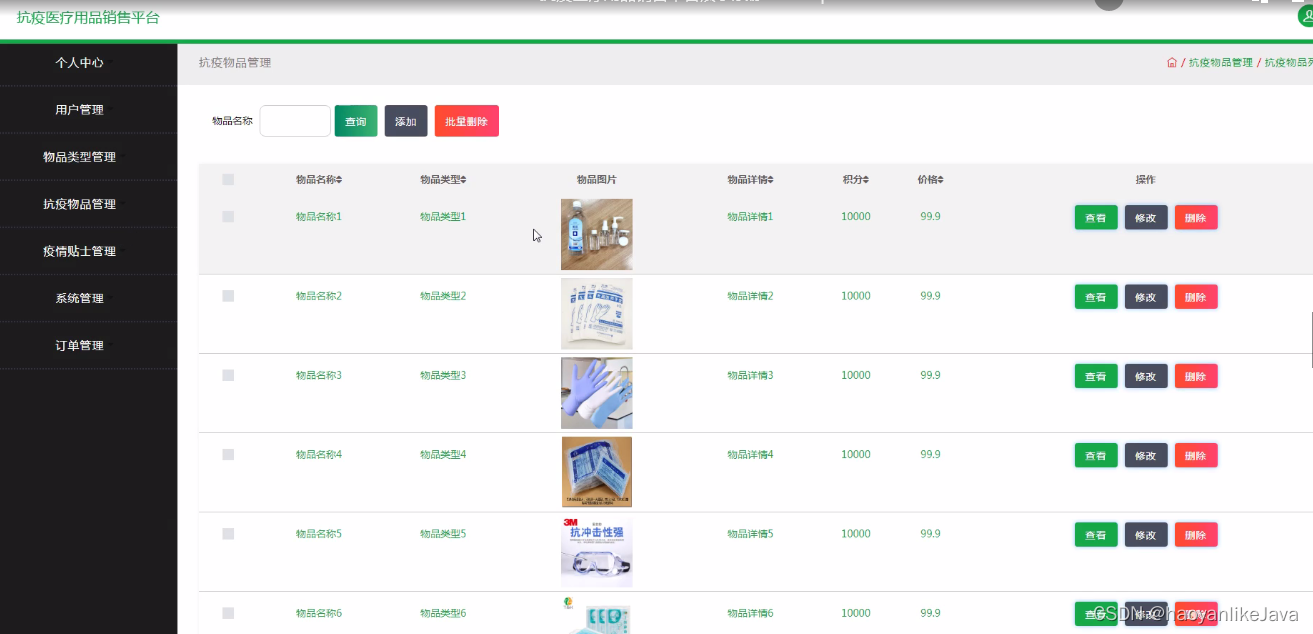Viewport: 1313px width, 634px height.
Task: Check the checkbox for 物品名称6 row
Action: click(x=228, y=613)
